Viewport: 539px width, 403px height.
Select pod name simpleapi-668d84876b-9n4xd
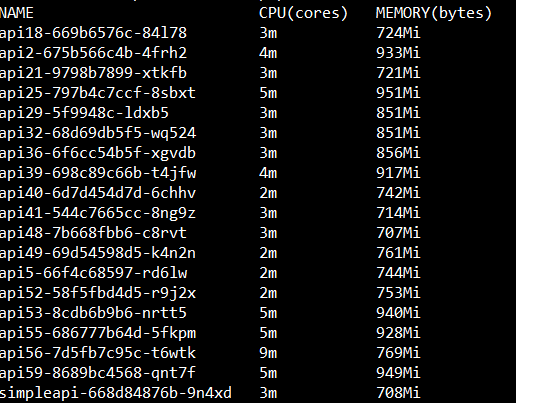[x=116, y=393]
